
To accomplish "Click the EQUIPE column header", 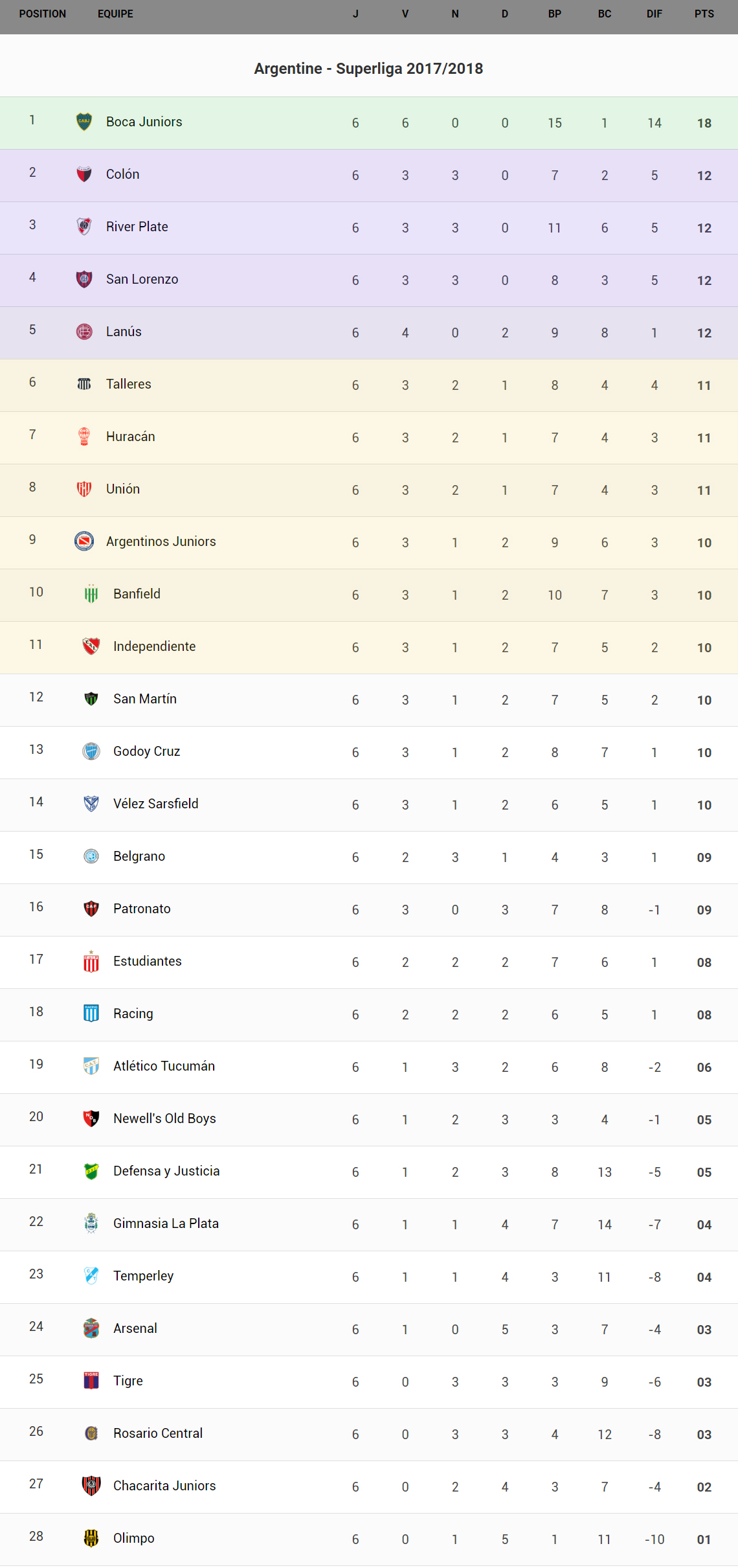I will click(x=115, y=14).
